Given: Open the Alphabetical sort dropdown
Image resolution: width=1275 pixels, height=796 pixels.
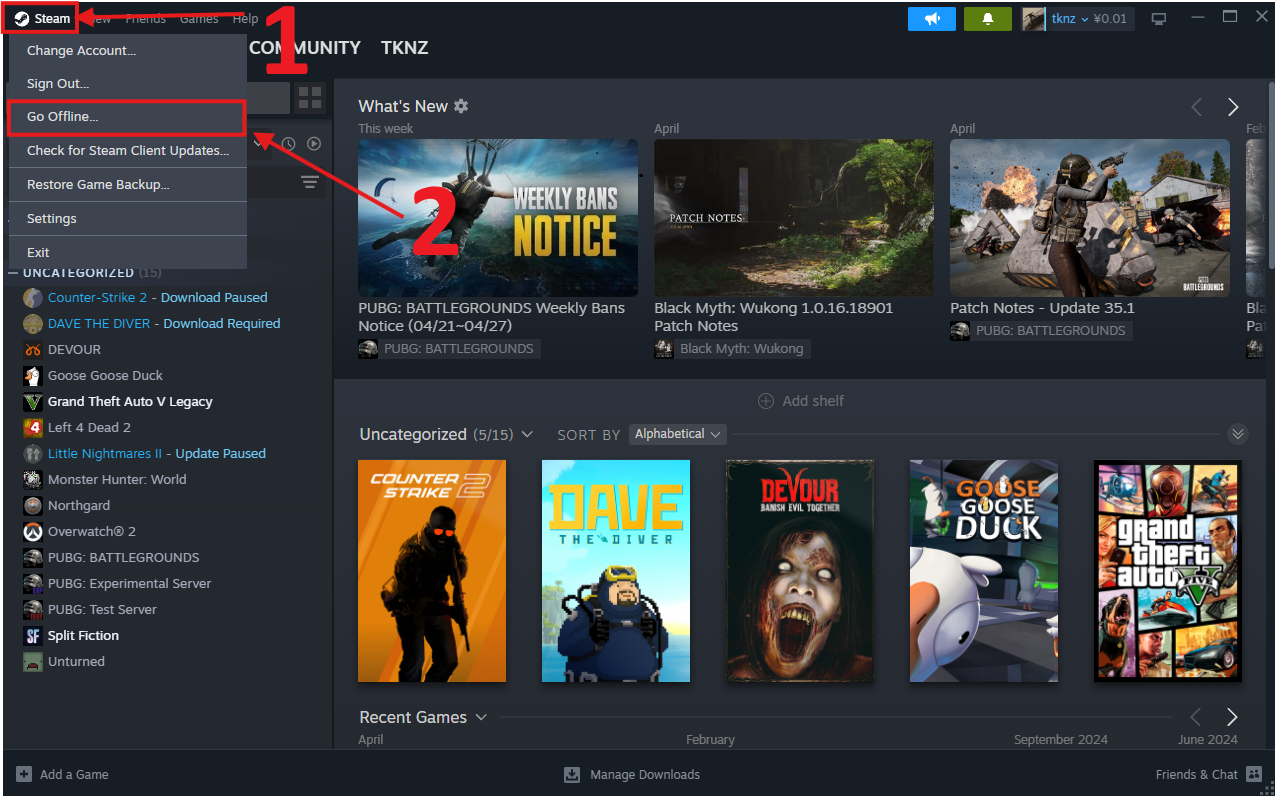Looking at the screenshot, I should [x=677, y=434].
